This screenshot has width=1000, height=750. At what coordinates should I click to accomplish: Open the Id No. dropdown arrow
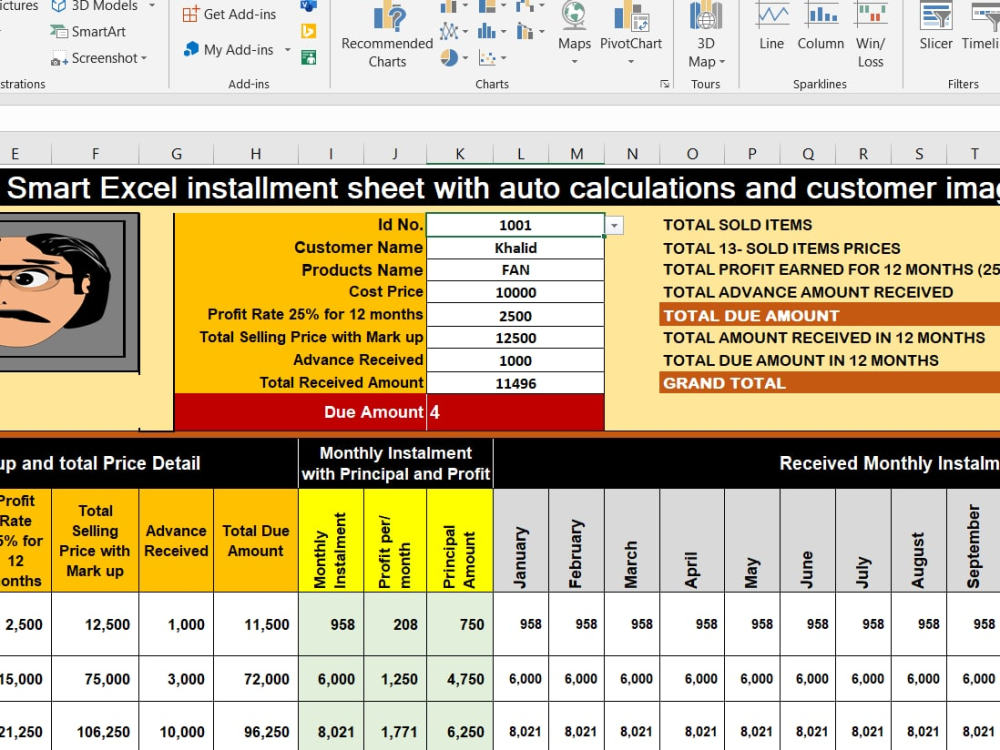point(614,225)
